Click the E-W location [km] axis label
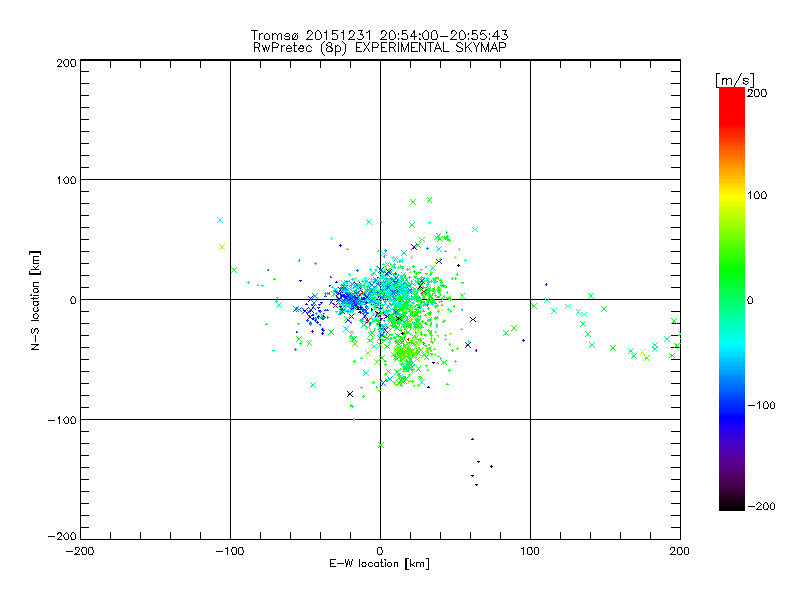 pos(379,564)
